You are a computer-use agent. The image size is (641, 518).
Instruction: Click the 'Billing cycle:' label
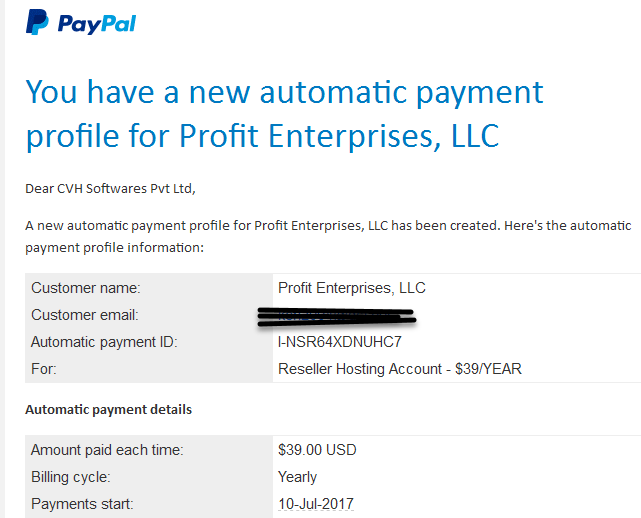(x=71, y=477)
